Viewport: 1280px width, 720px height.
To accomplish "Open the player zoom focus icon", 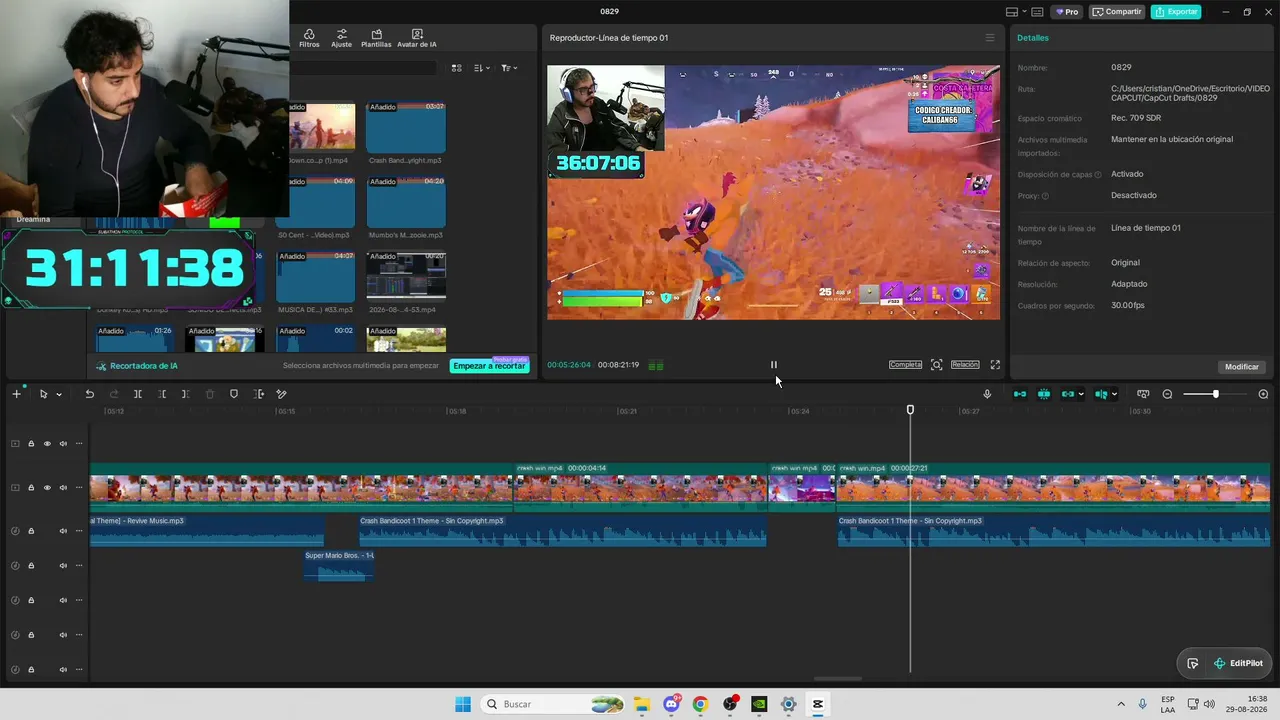I will 936,365.
